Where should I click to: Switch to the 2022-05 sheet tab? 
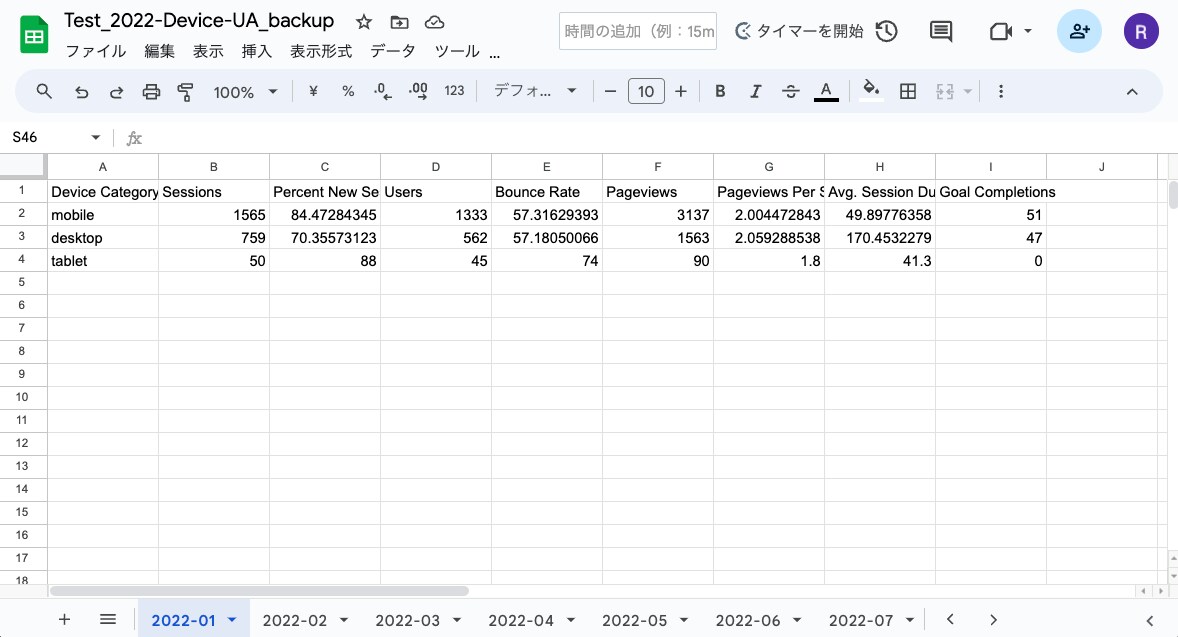coord(634,620)
